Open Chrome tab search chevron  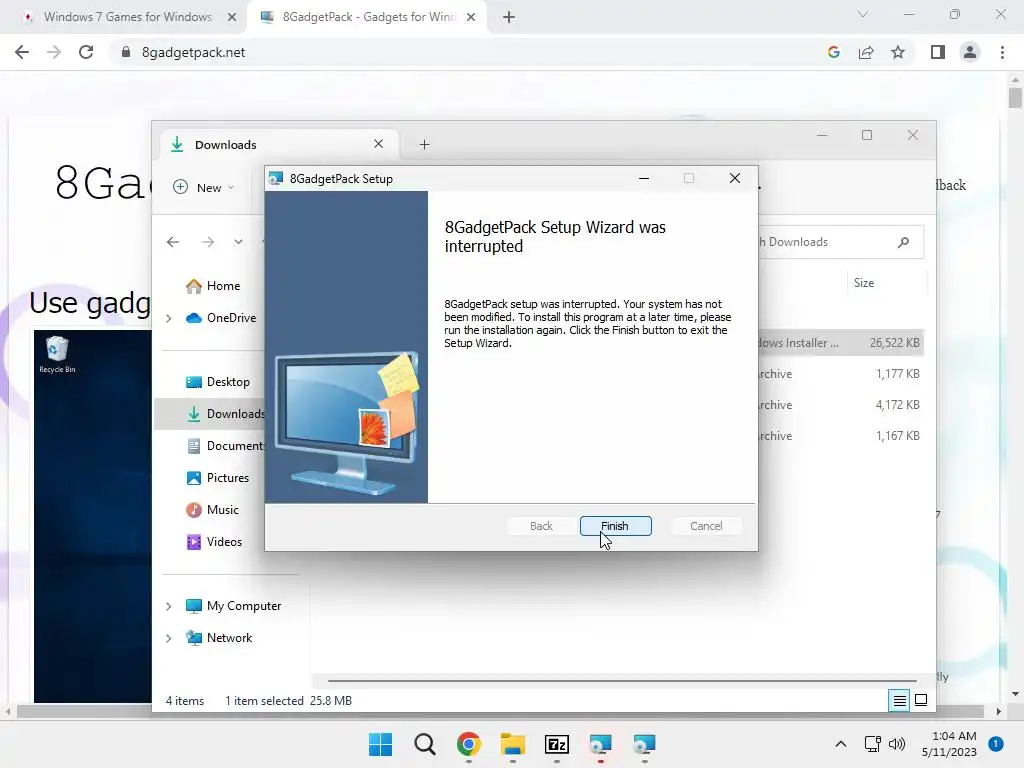coord(863,14)
